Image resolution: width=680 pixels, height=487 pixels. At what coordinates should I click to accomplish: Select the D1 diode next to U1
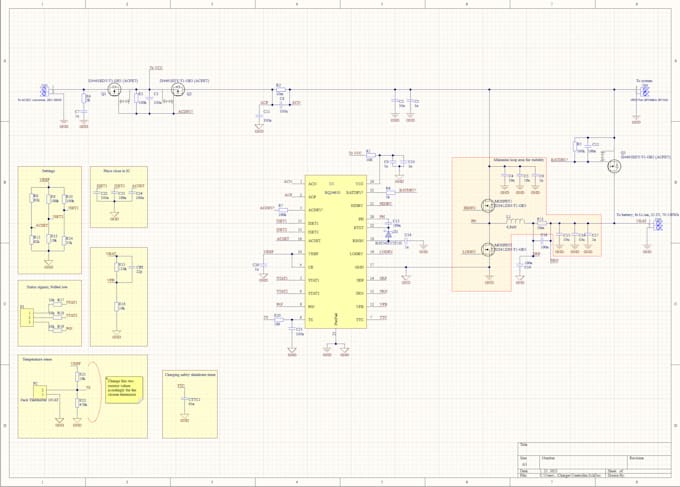coord(389,235)
